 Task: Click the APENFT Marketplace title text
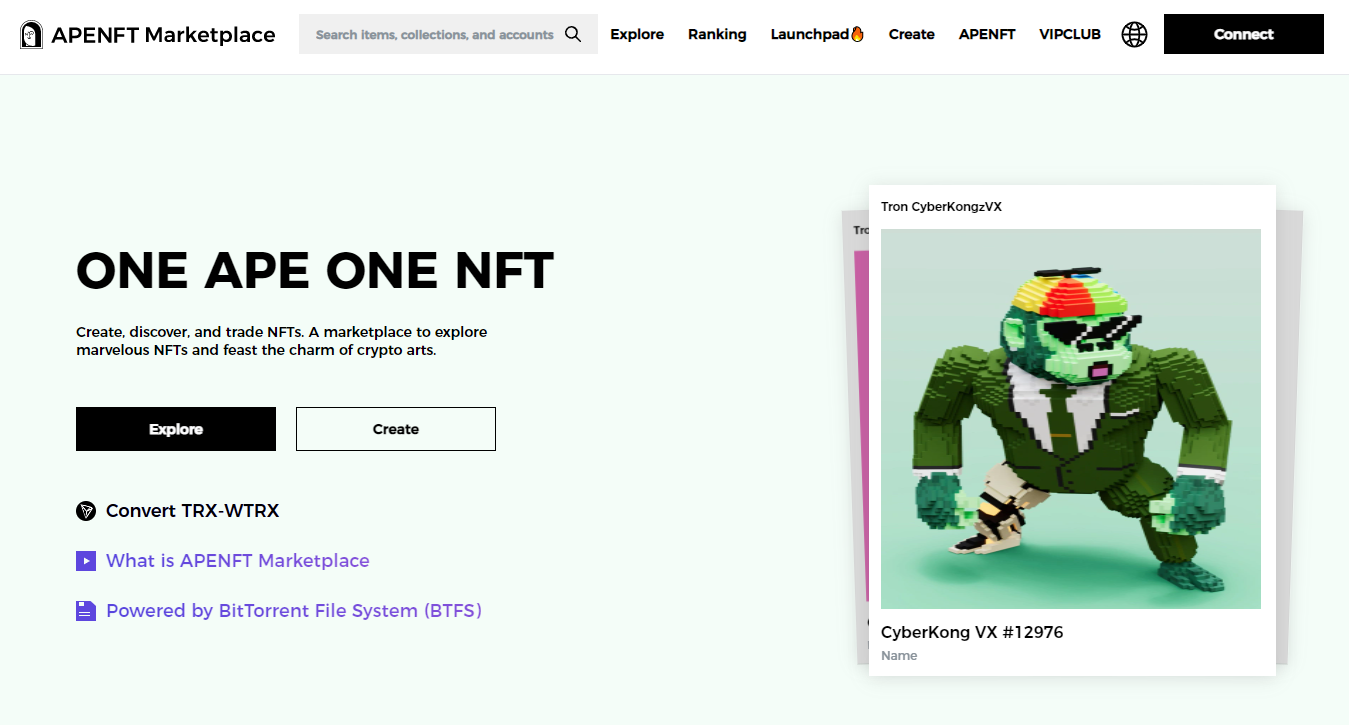point(163,35)
